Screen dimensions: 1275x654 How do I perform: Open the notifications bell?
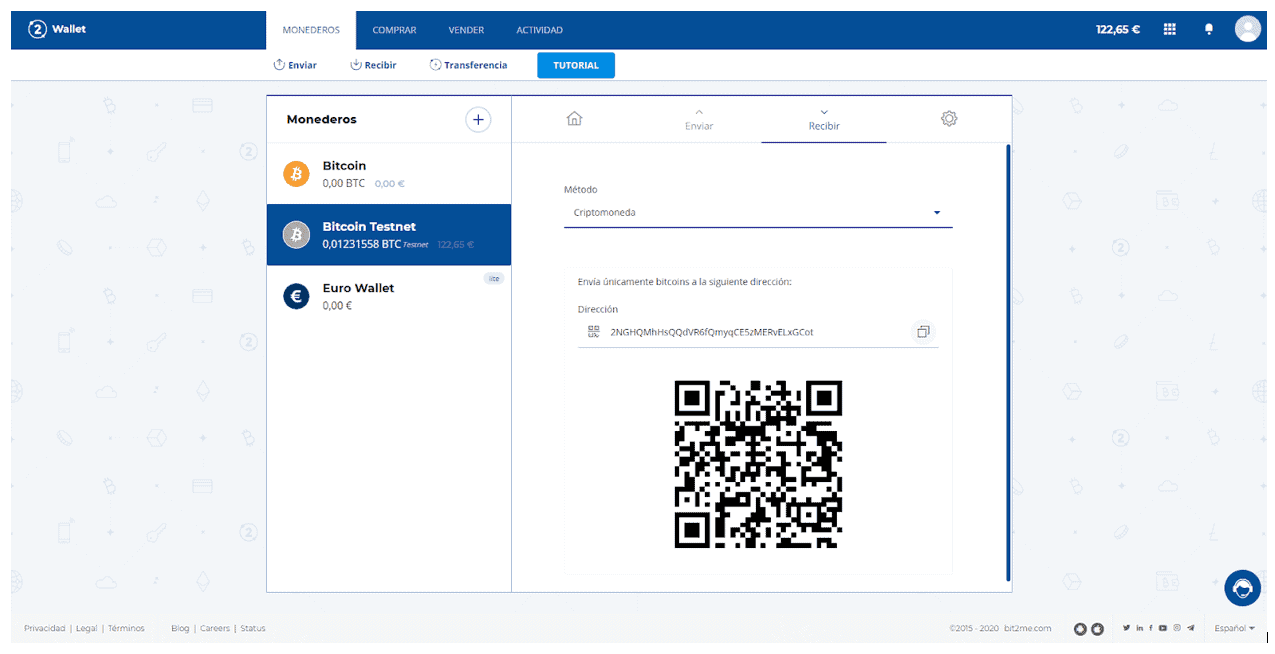1208,30
